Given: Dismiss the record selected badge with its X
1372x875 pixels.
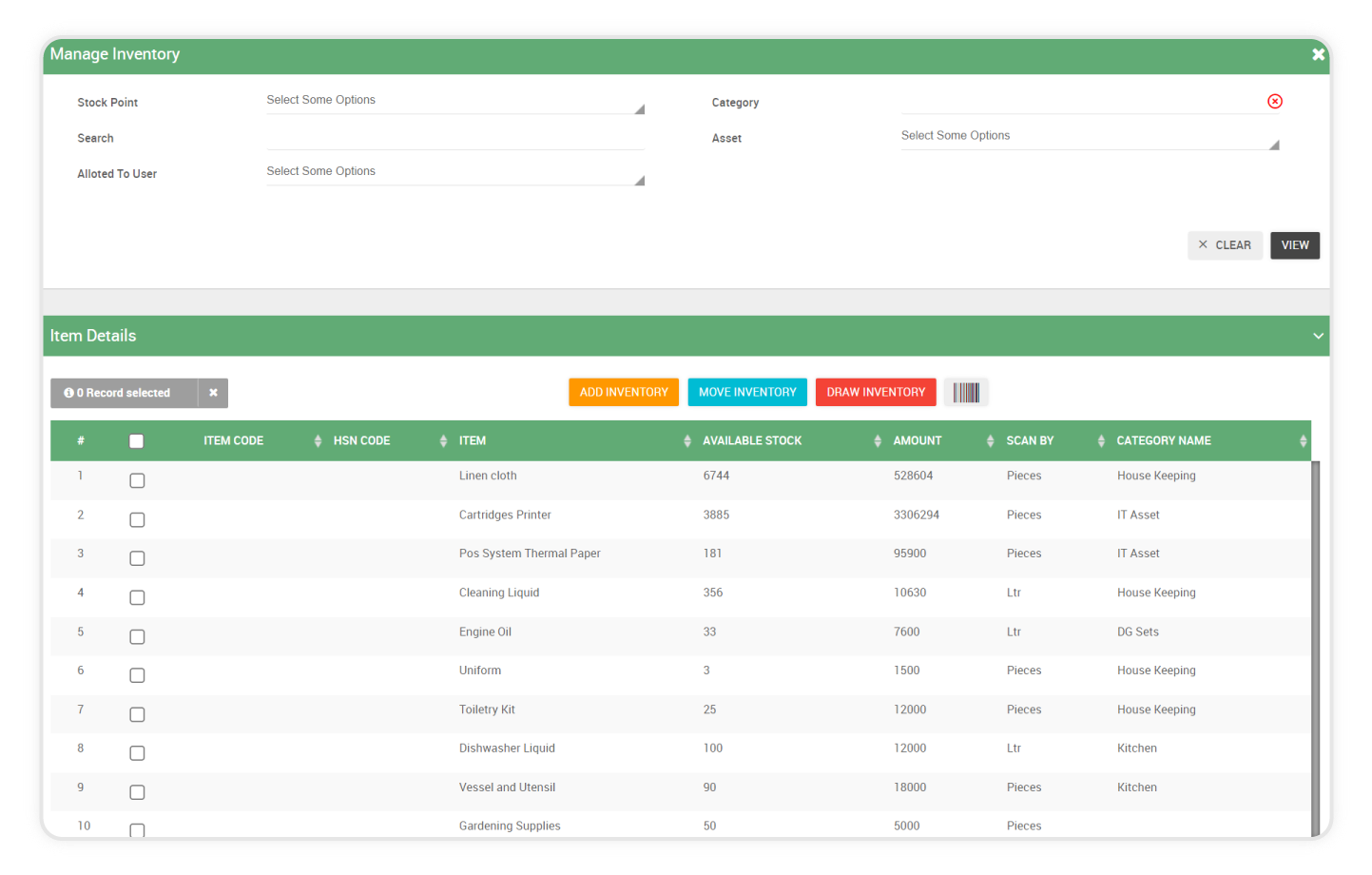Looking at the screenshot, I should [x=213, y=392].
